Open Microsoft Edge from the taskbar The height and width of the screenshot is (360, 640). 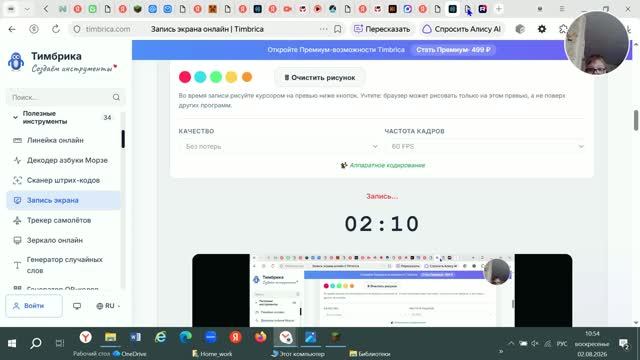(185, 337)
